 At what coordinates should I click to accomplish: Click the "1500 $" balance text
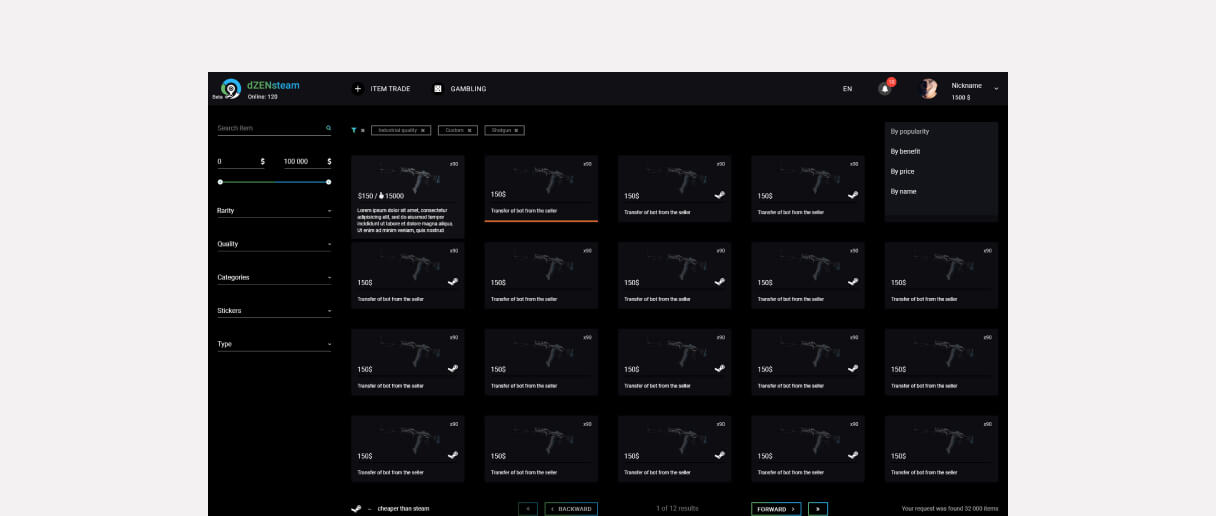(x=961, y=98)
